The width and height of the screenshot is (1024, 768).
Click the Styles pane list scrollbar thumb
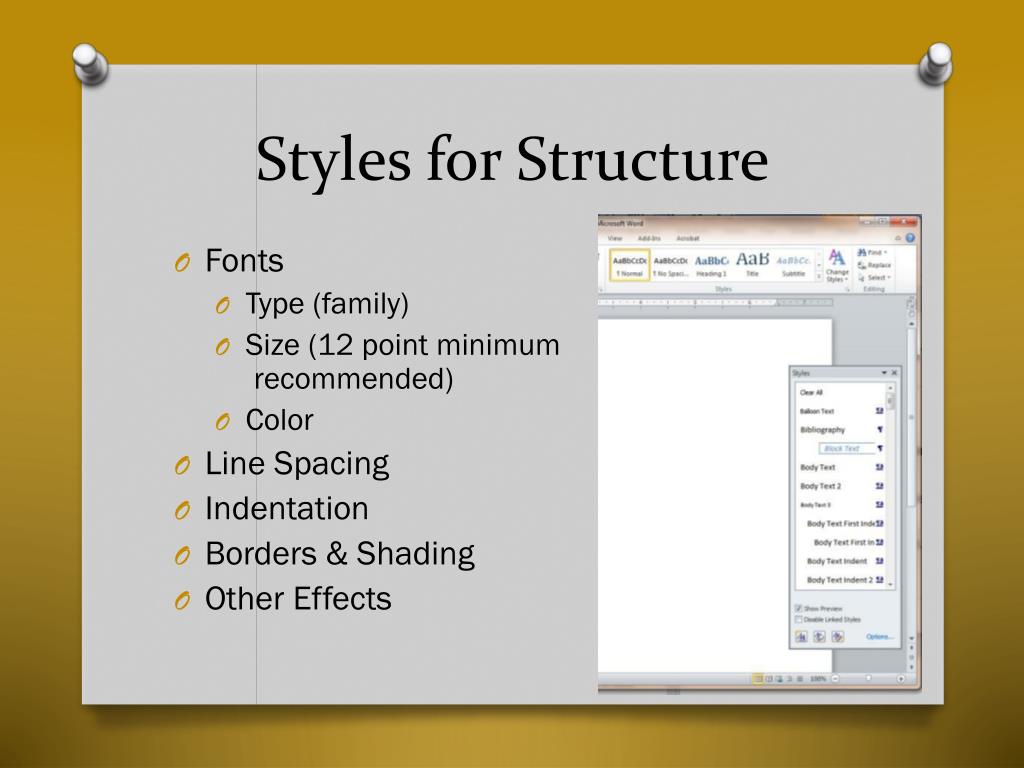(x=890, y=401)
